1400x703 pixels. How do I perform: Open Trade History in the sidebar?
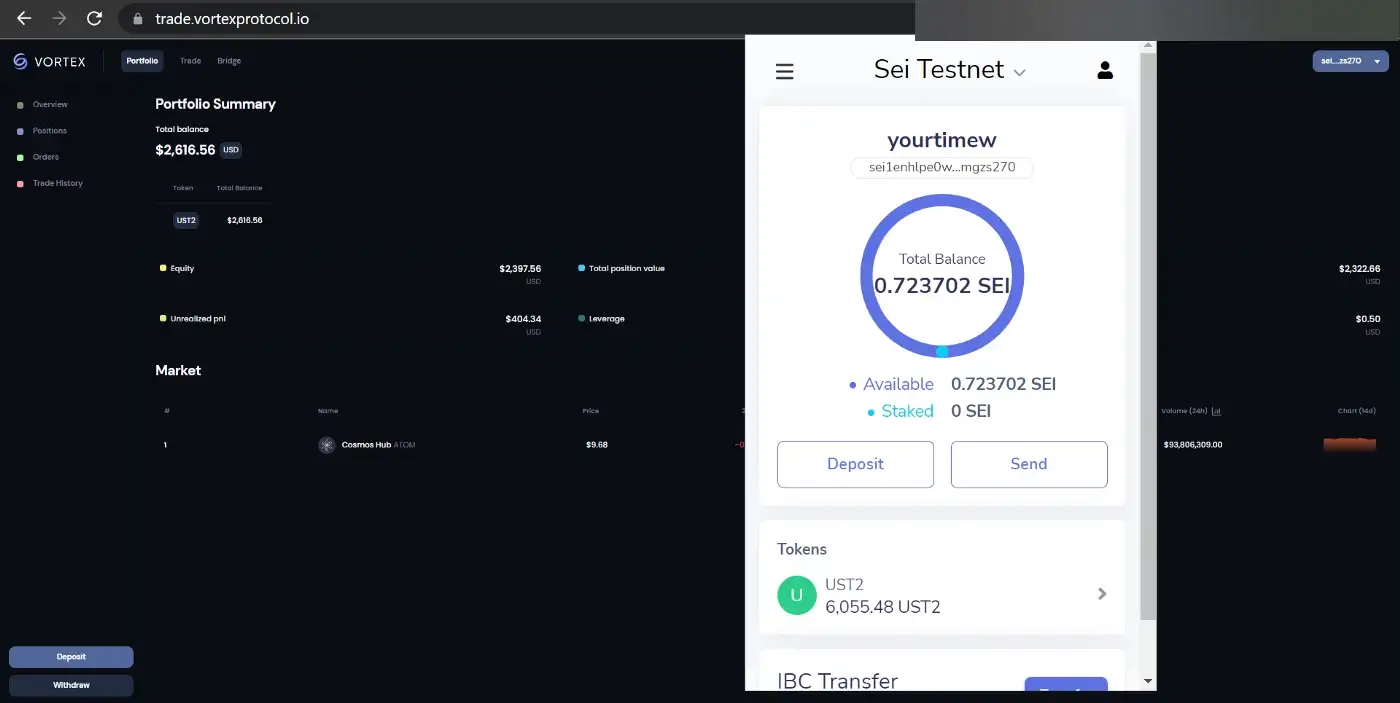point(58,183)
